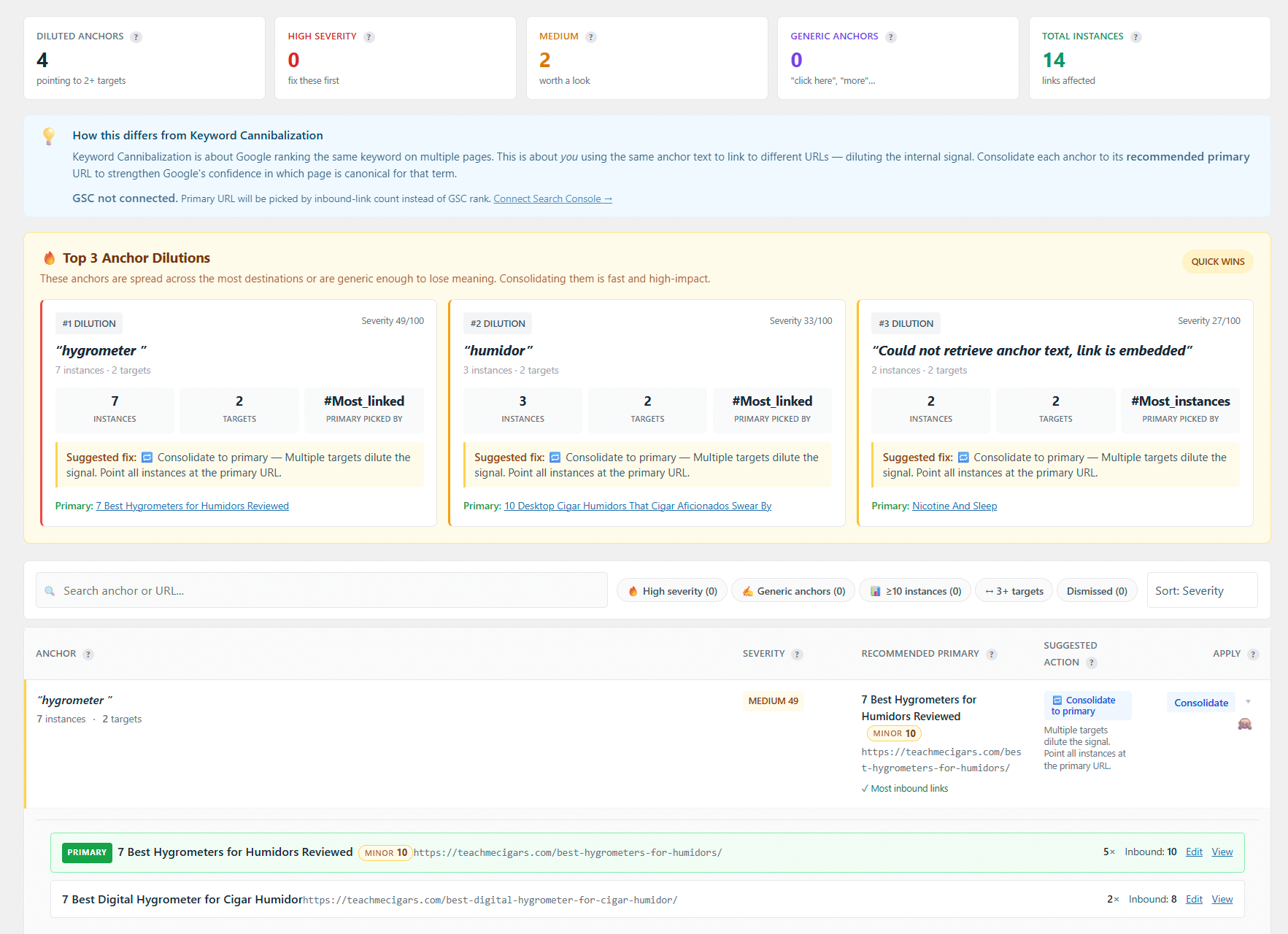Image resolution: width=1288 pixels, height=934 pixels.
Task: Click the Diluted Anchors count 4
Action: [x=42, y=60]
